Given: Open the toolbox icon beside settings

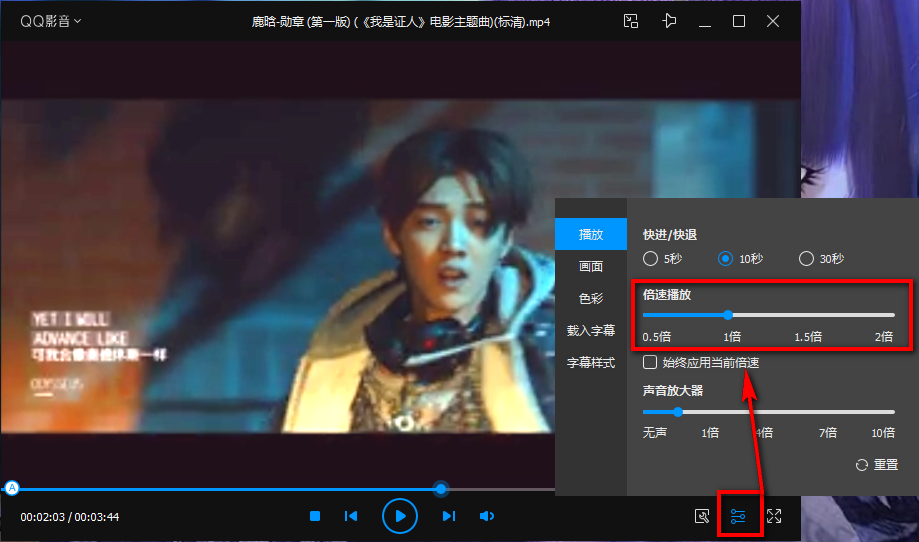Looking at the screenshot, I should tap(702, 516).
